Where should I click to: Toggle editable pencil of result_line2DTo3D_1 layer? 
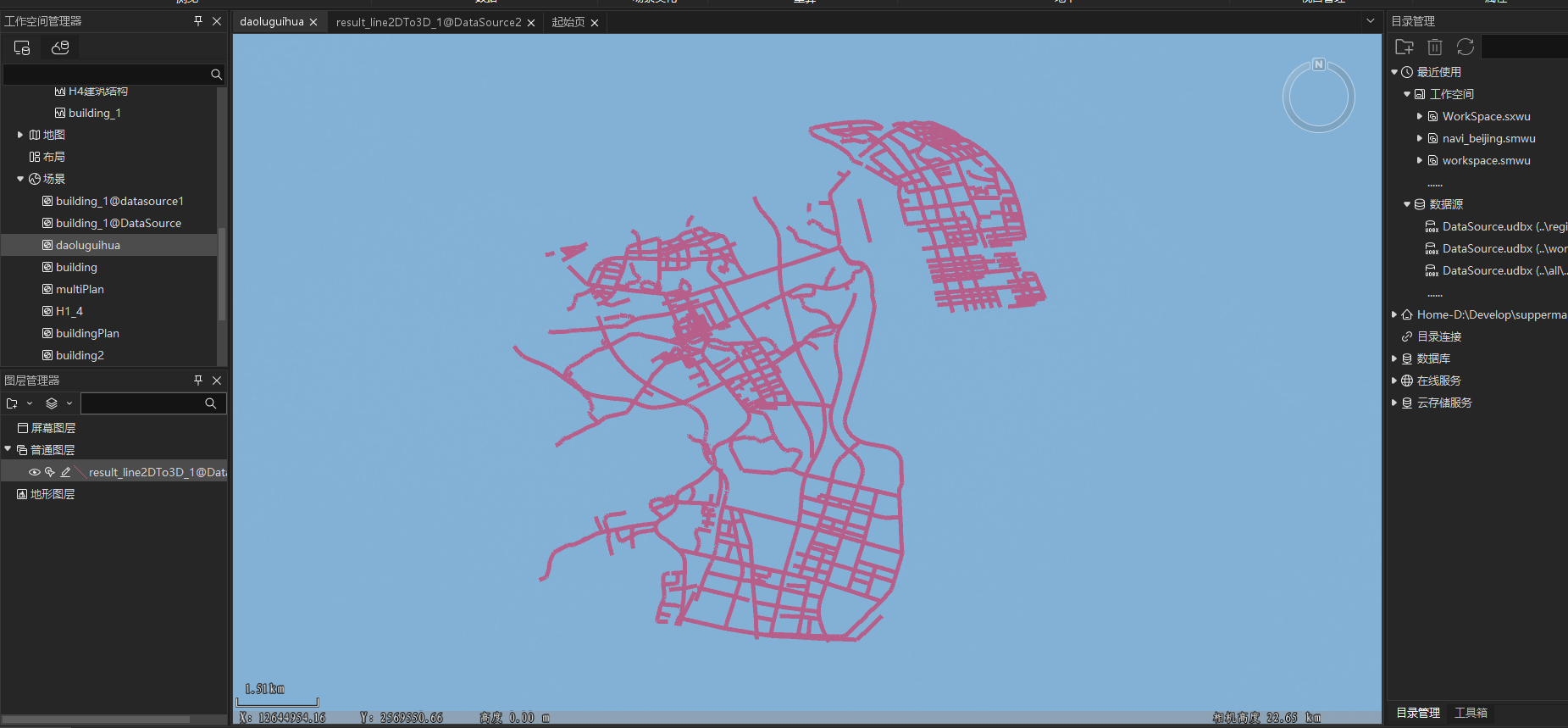click(x=65, y=472)
